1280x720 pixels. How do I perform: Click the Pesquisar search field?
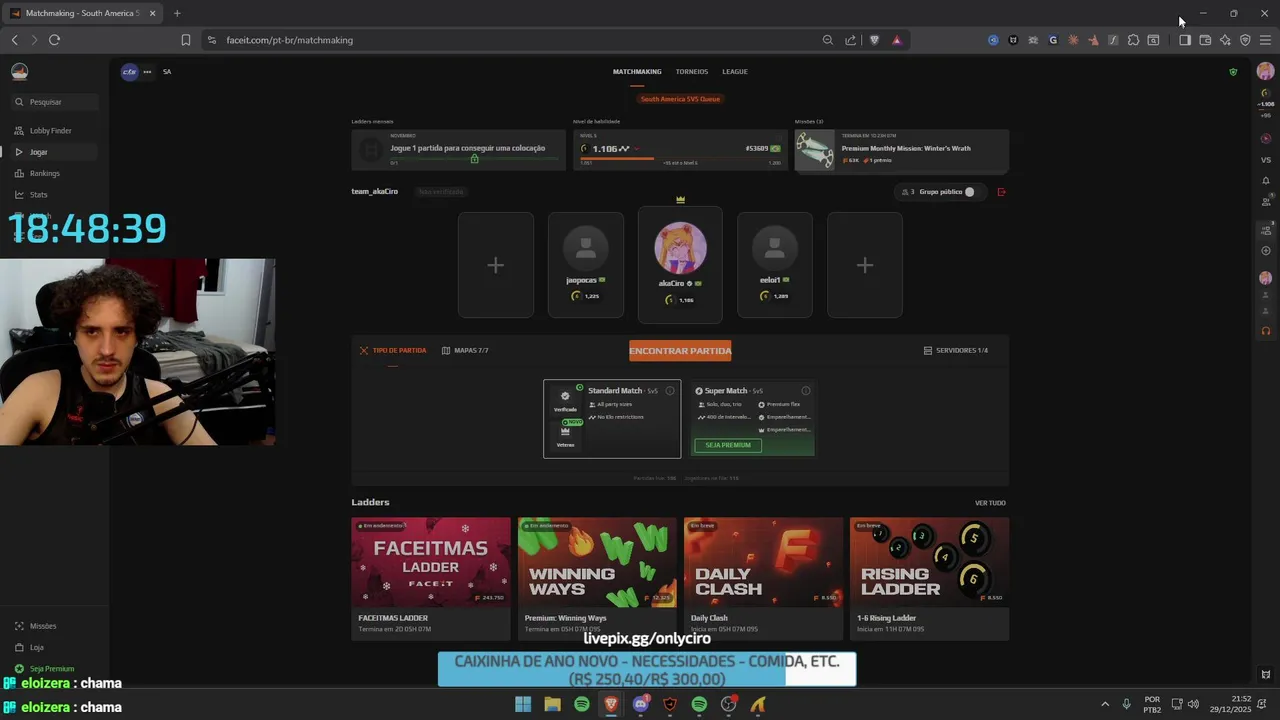coord(54,102)
